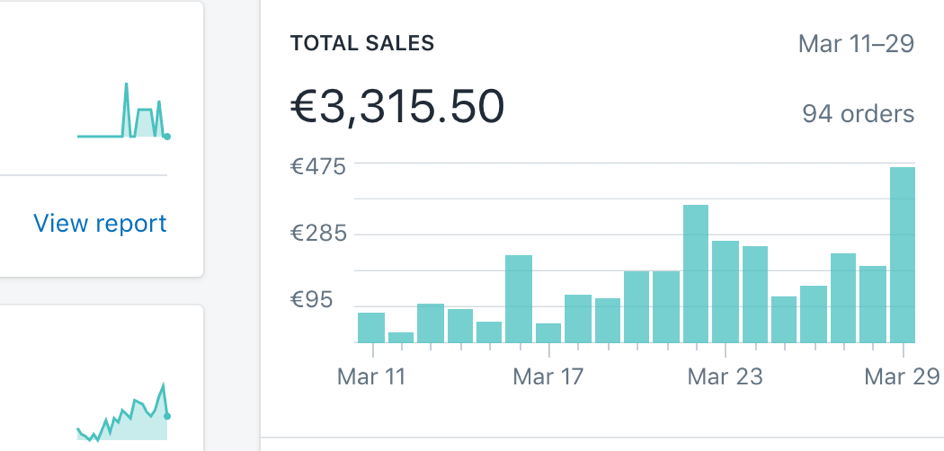
Task: Click the tallest bar for Mar 29
Action: [x=902, y=255]
